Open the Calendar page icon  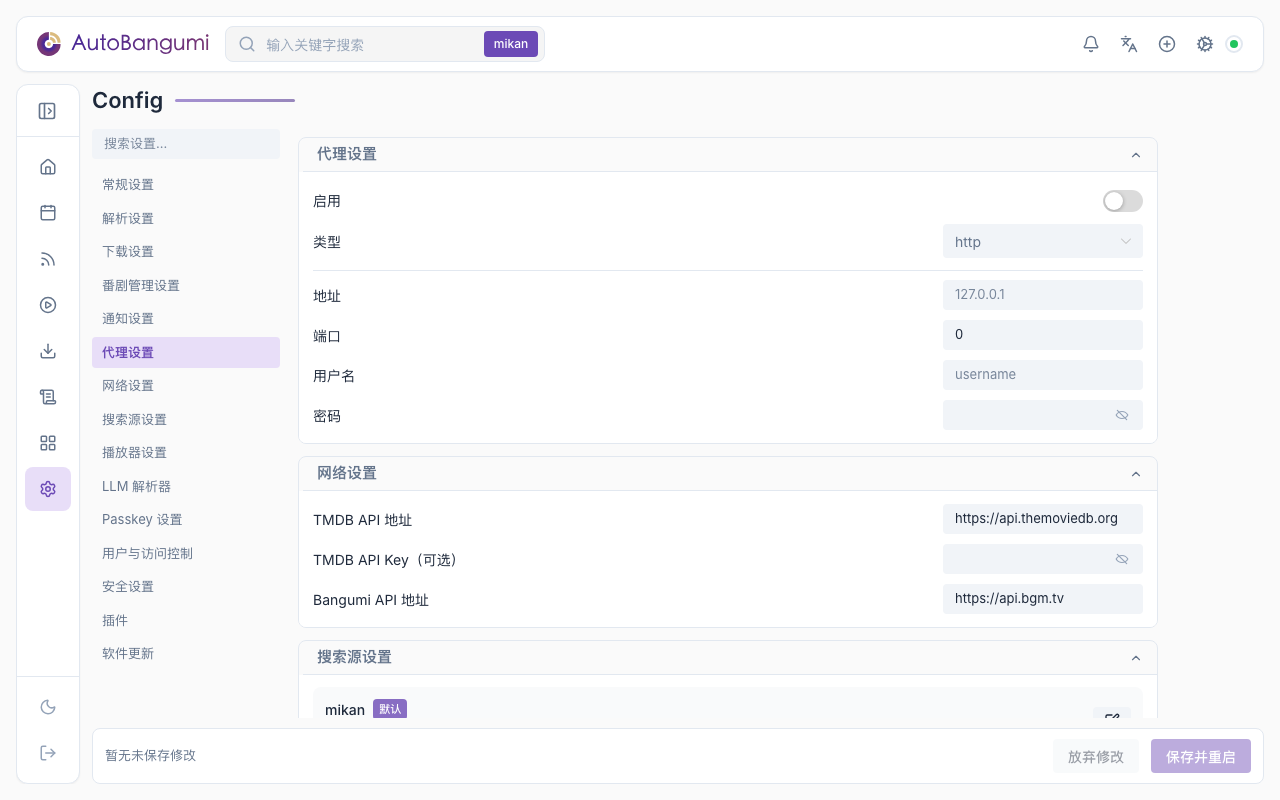point(48,213)
